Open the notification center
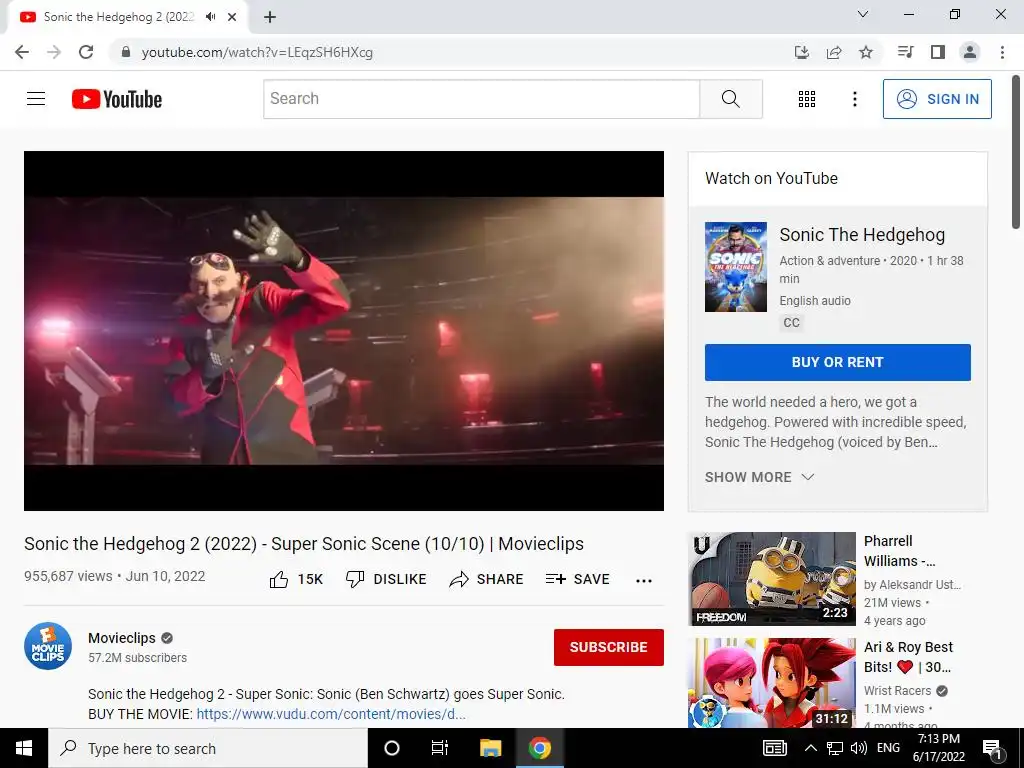The width and height of the screenshot is (1024, 768). pyautogui.click(x=993, y=749)
